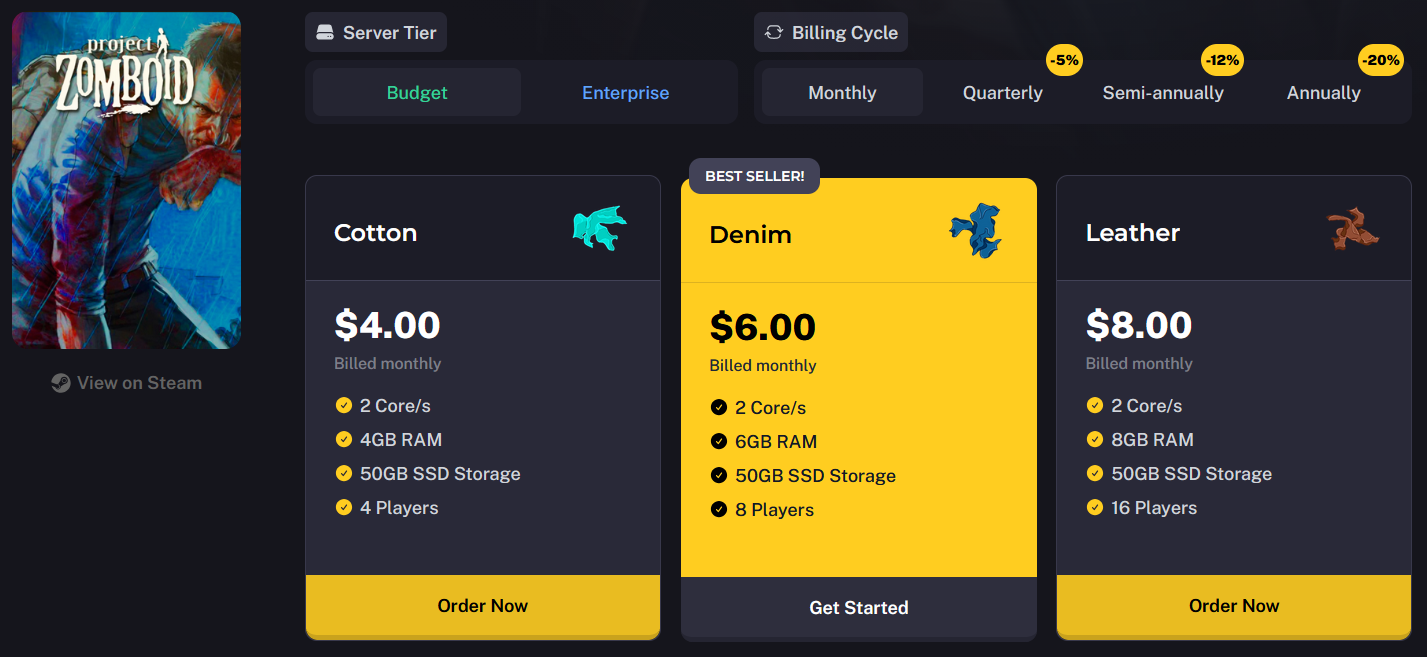Click the -20% annual discount badge
1427x657 pixels.
tap(1381, 60)
